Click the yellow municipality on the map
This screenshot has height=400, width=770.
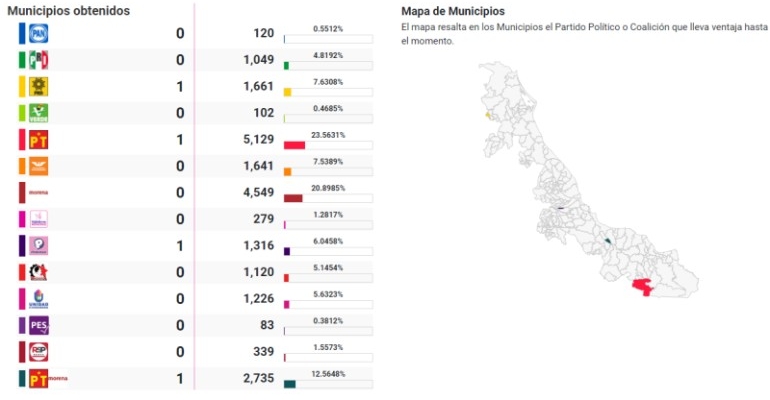pos(487,115)
